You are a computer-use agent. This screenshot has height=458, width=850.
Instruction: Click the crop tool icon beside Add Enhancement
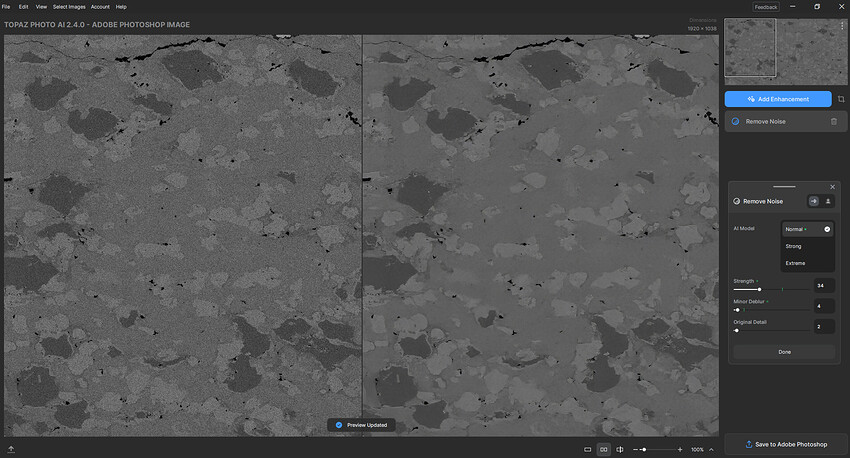[x=841, y=99]
